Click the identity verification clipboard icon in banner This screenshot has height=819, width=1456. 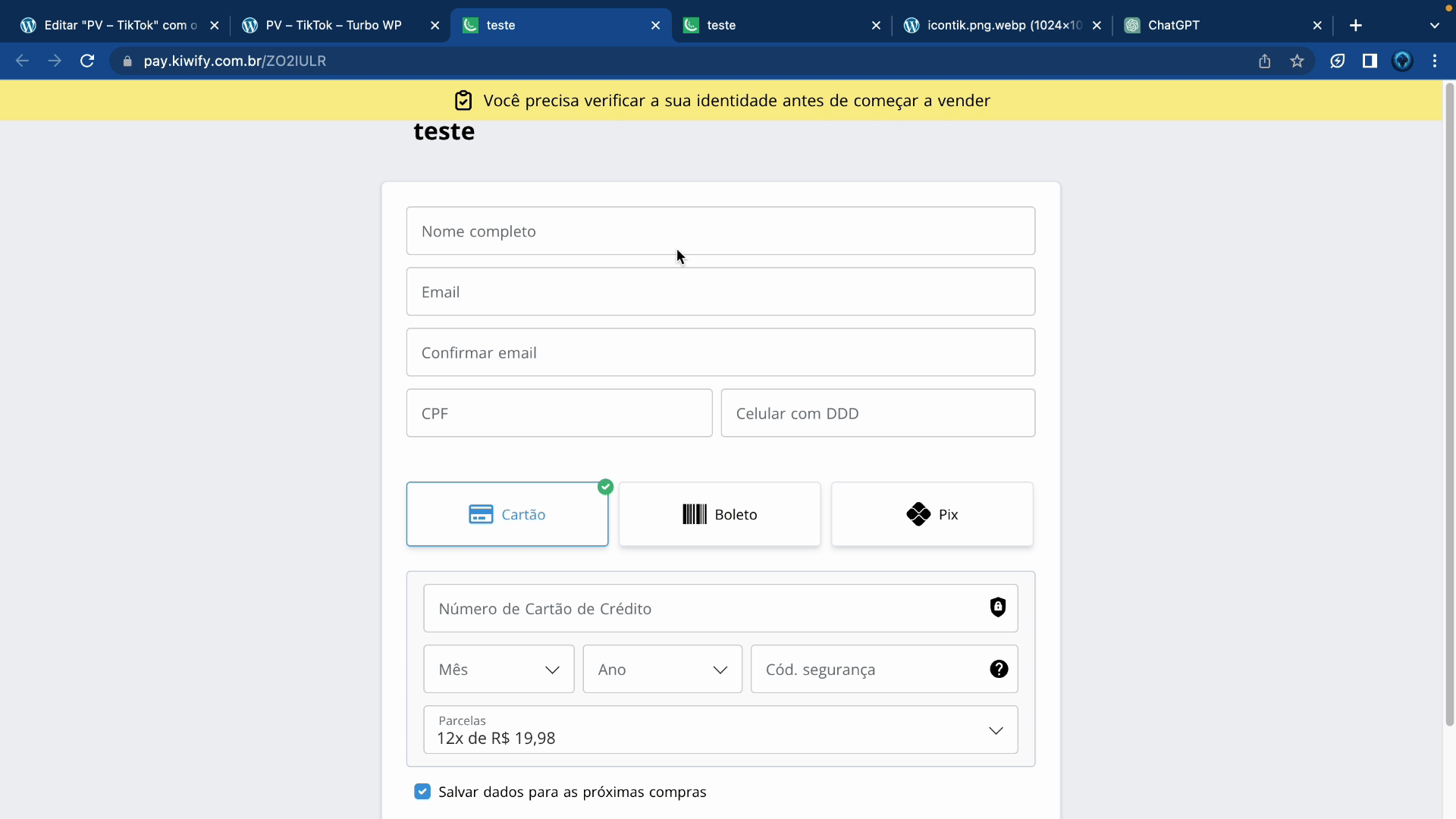tap(463, 100)
